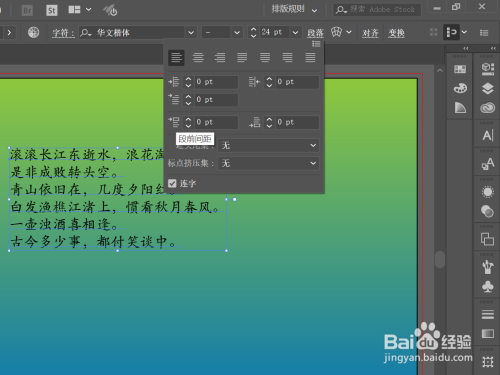This screenshot has width=500, height=375.
Task: Expand the envelope warp options dropdown arrow
Action: [349, 32]
